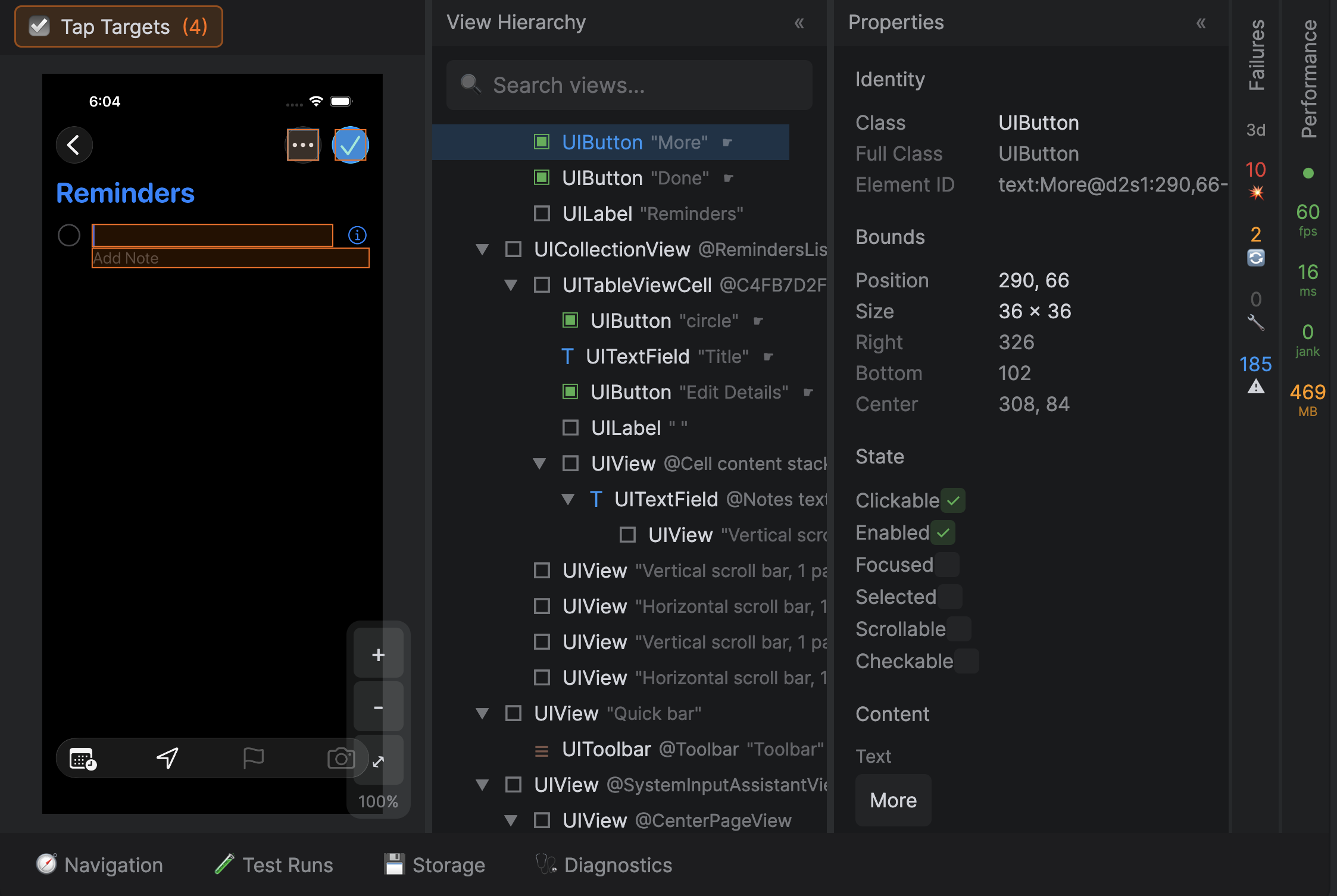
Task: Click the flag icon in Quick bar
Action: tap(254, 758)
